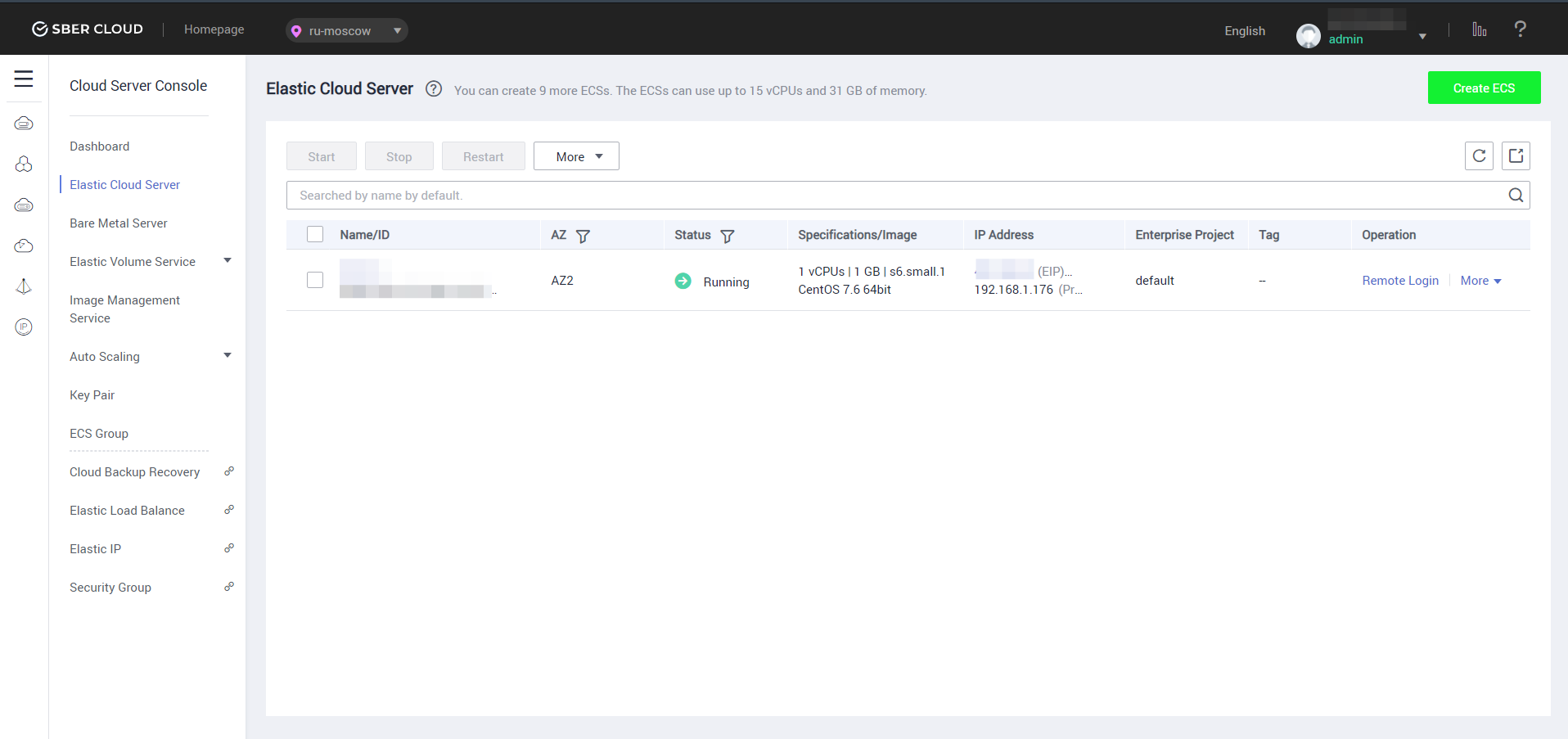Viewport: 1568px width, 739px height.
Task: Click the Create ECS button
Action: pyautogui.click(x=1484, y=88)
